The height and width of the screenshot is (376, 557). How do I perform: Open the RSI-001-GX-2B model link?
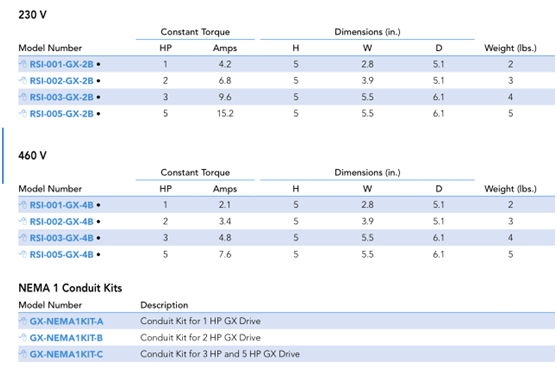click(x=61, y=64)
